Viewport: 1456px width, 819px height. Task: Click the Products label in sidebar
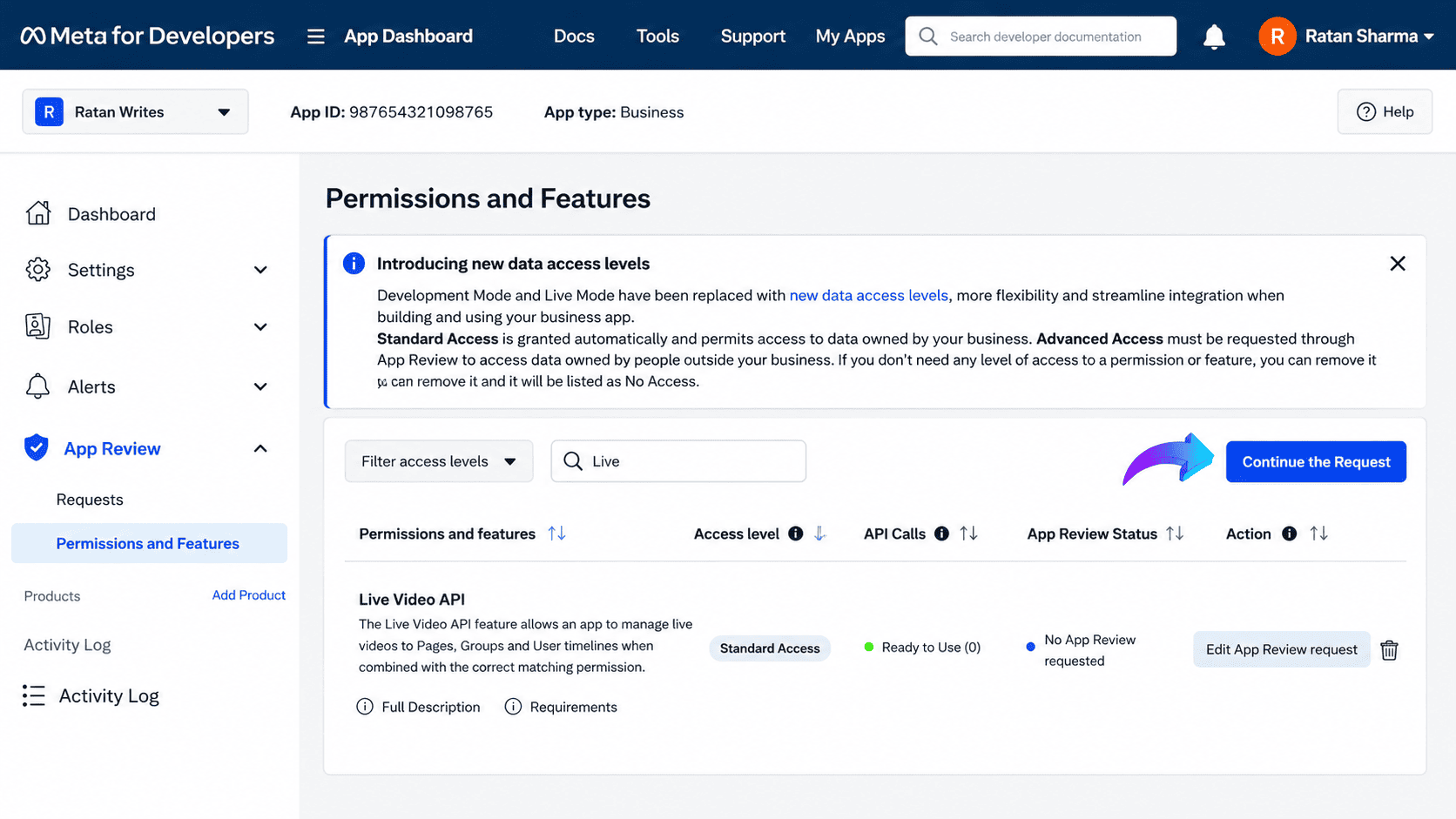(52, 596)
